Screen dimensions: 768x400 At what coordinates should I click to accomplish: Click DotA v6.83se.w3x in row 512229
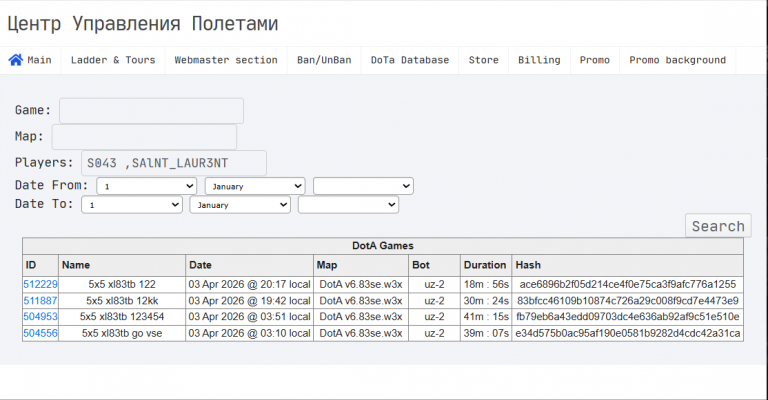361,284
